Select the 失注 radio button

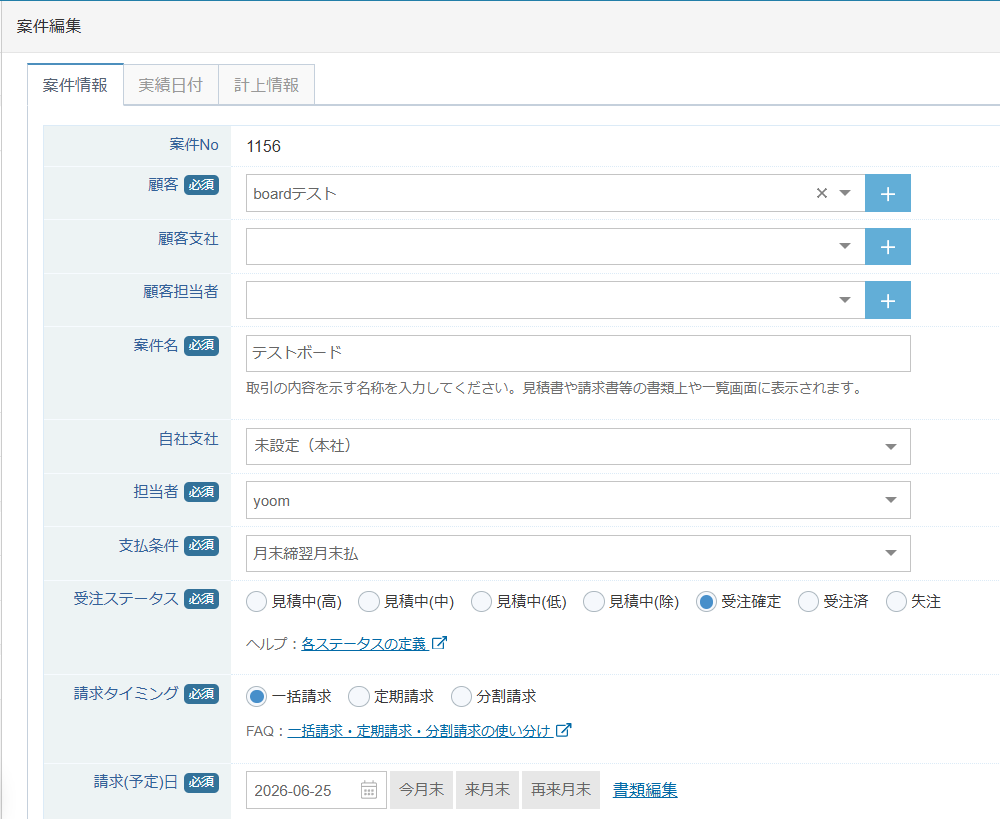(x=896, y=601)
